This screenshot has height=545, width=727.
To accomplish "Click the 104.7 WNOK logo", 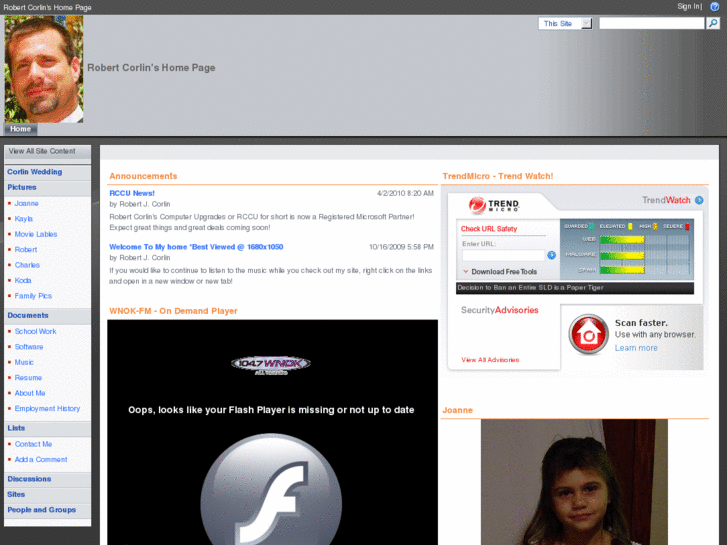I will point(271,365).
